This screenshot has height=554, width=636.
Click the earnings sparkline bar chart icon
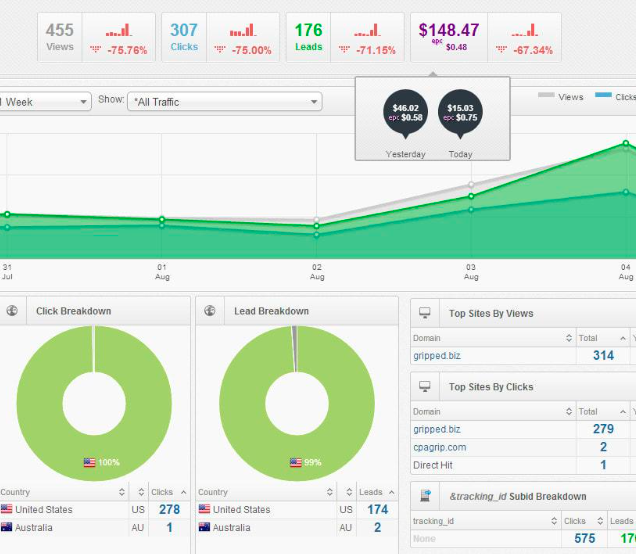tap(524, 30)
